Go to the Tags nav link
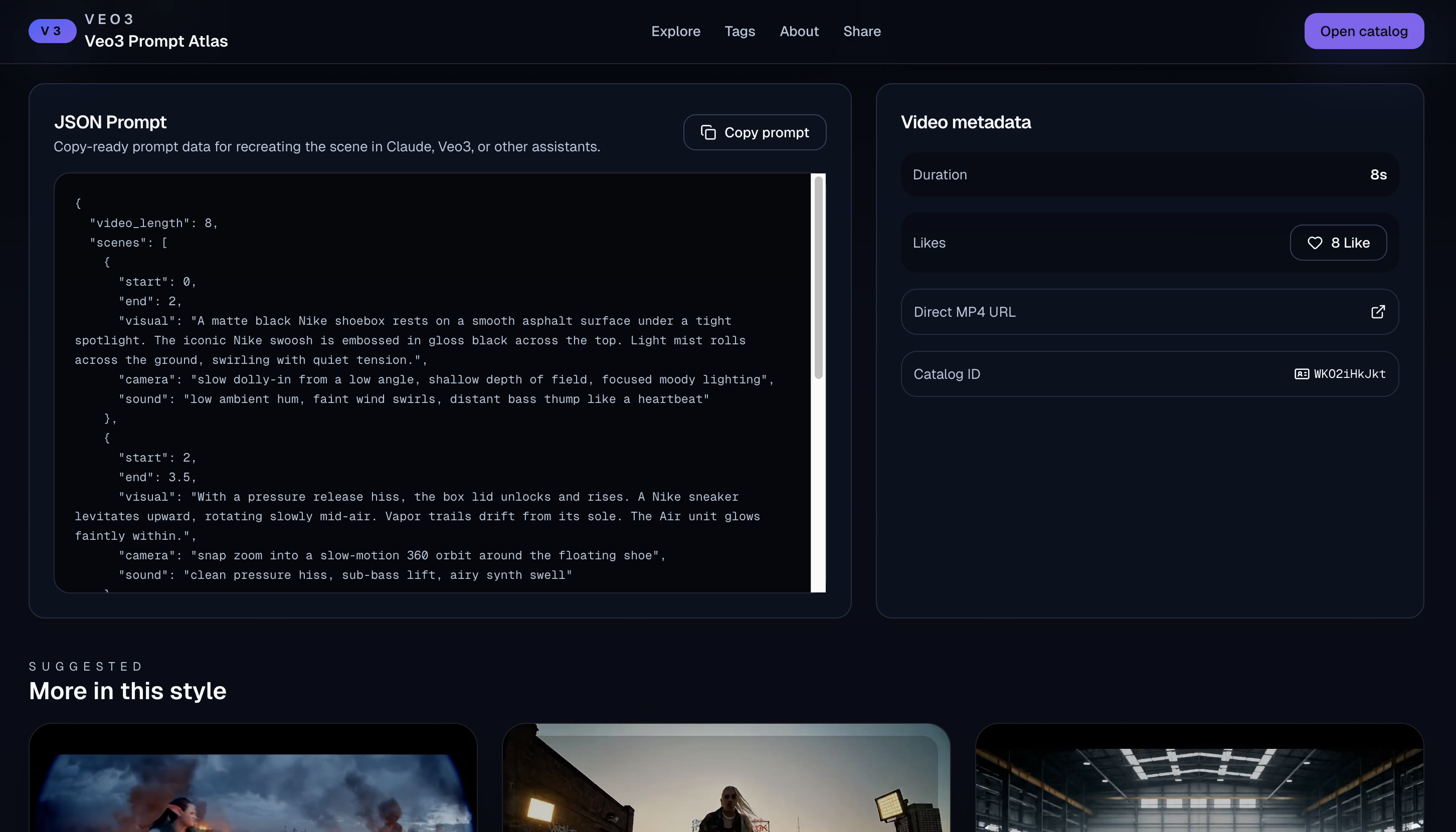The width and height of the screenshot is (1456, 832). click(x=739, y=32)
